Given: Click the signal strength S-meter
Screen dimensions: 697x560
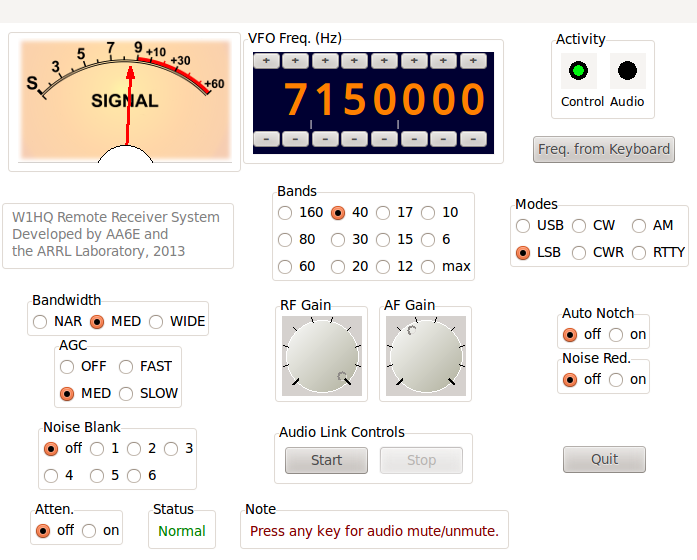Looking at the screenshot, I should (125, 100).
